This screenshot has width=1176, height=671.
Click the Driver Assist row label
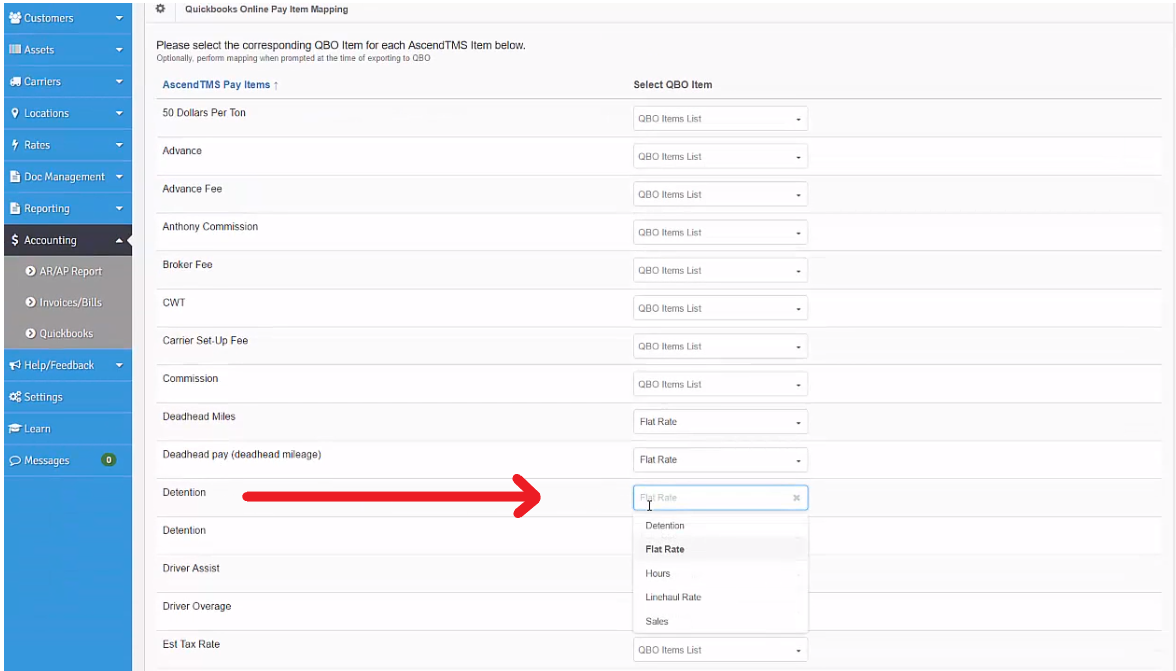coord(191,568)
